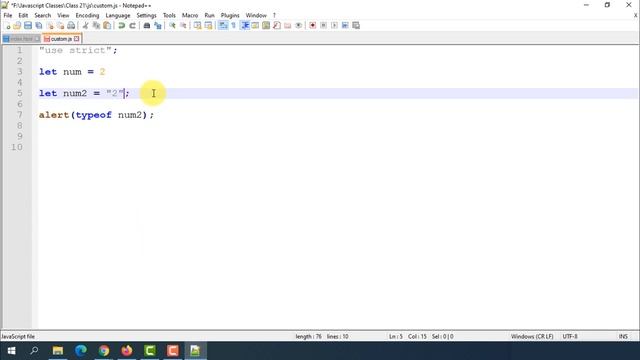Click the Save All toolbar icon
This screenshot has height=360, width=640.
coord(39,26)
